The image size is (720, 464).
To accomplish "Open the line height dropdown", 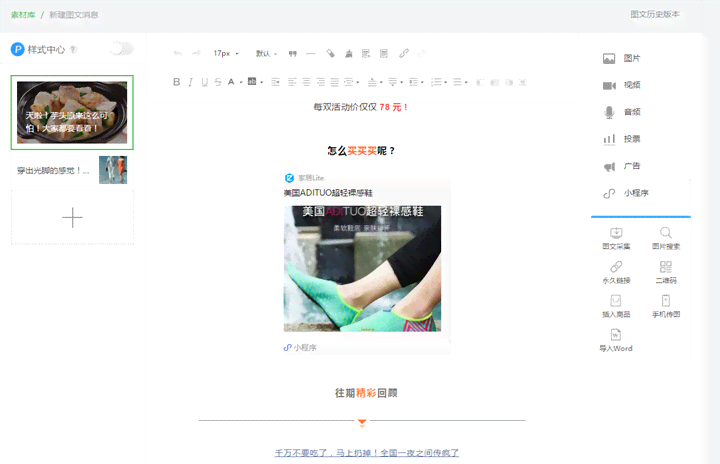I will click(x=416, y=82).
